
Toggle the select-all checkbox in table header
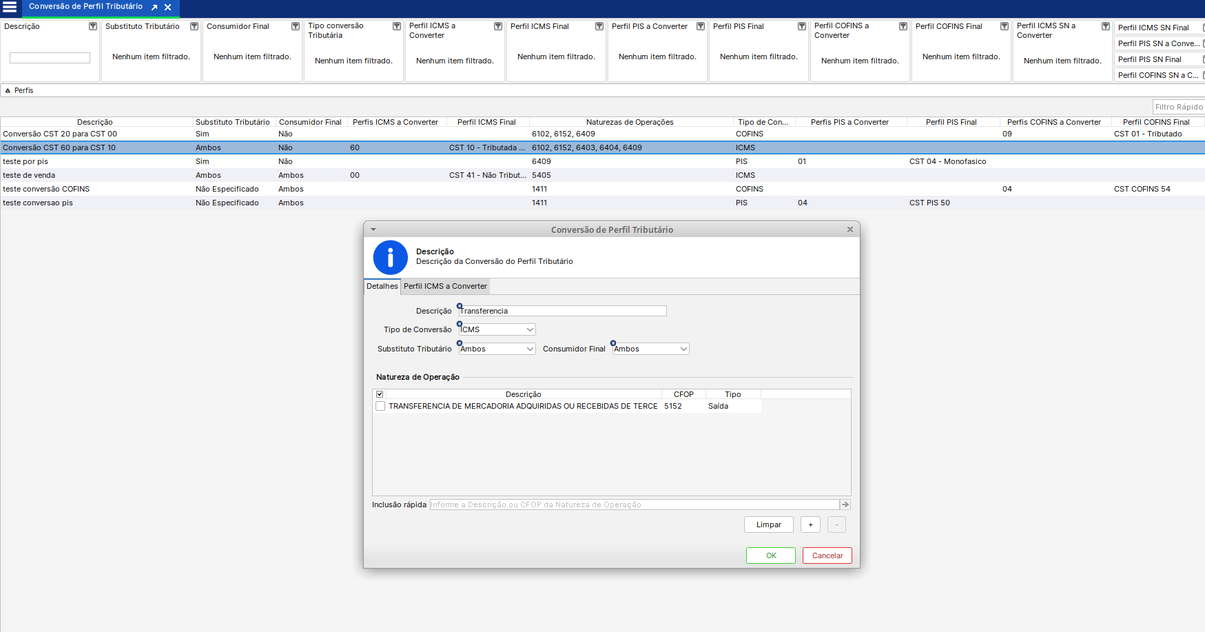point(379,395)
